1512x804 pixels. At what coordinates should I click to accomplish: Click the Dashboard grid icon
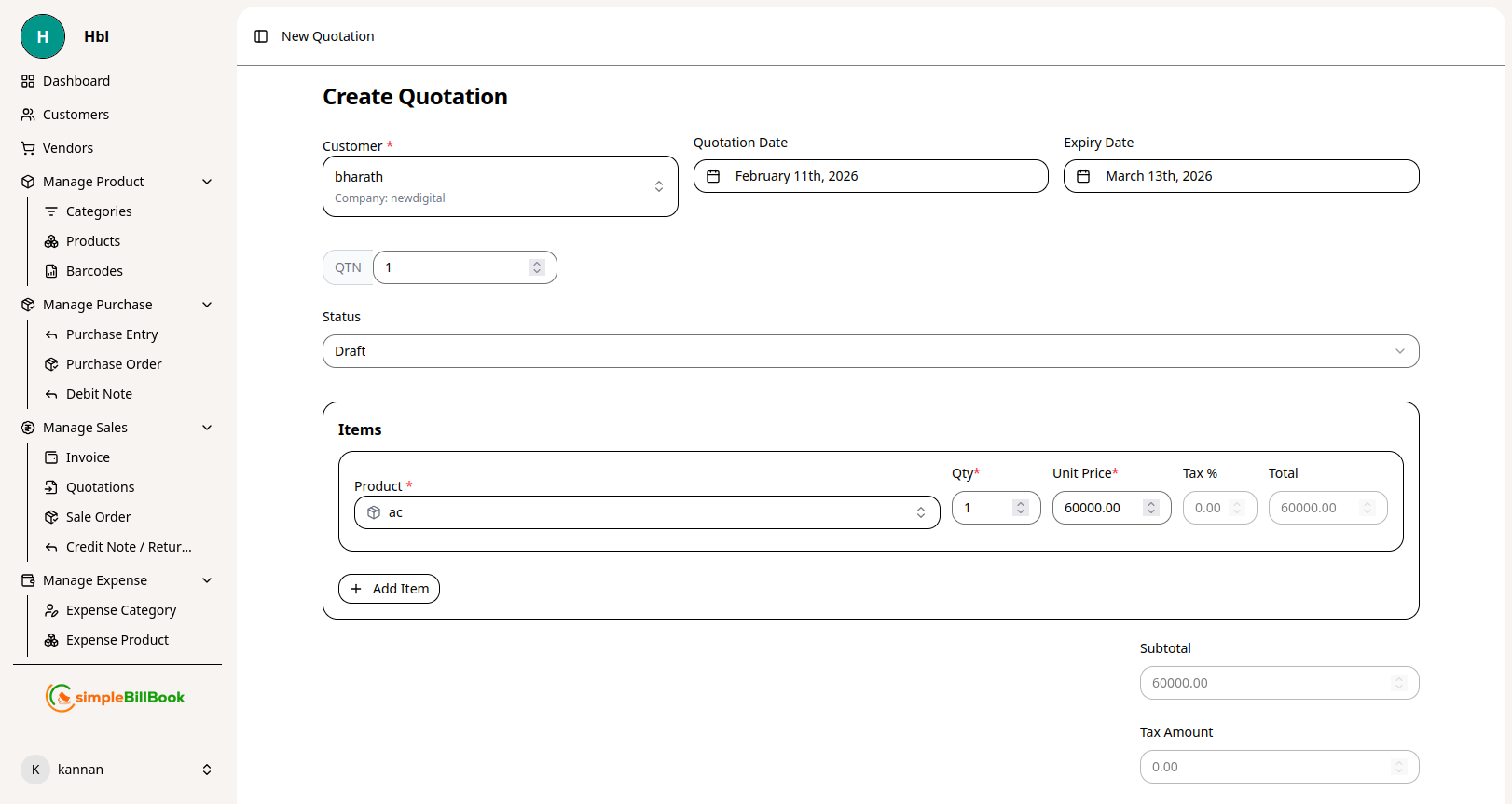pyautogui.click(x=28, y=81)
